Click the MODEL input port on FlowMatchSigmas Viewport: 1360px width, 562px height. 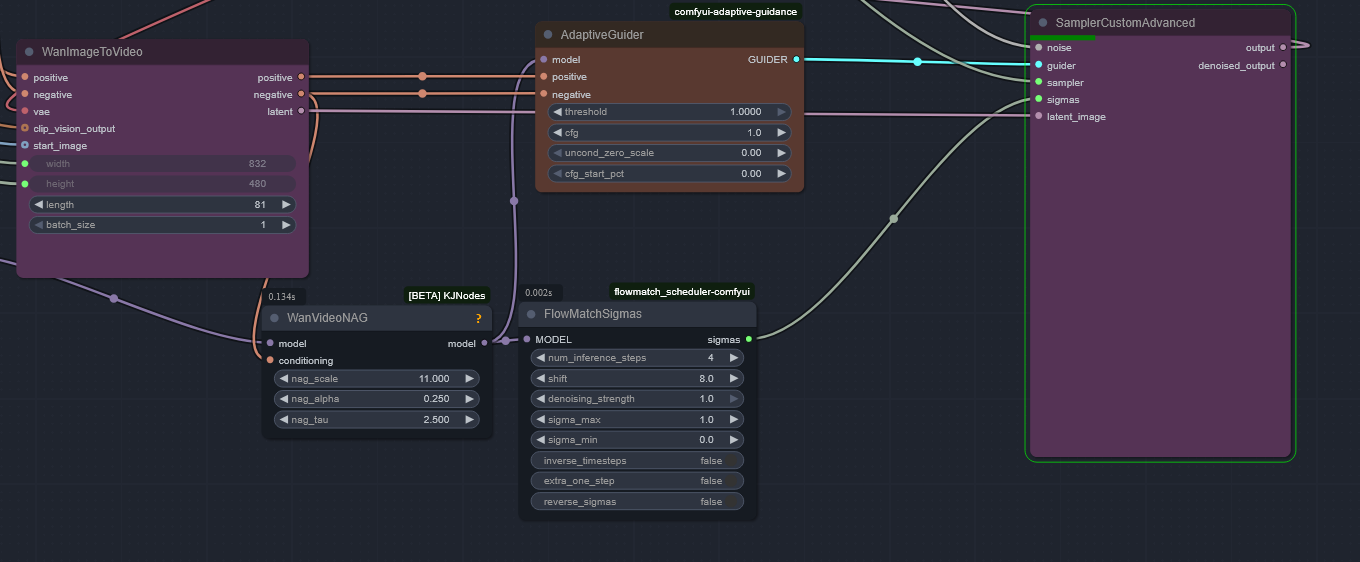click(527, 339)
